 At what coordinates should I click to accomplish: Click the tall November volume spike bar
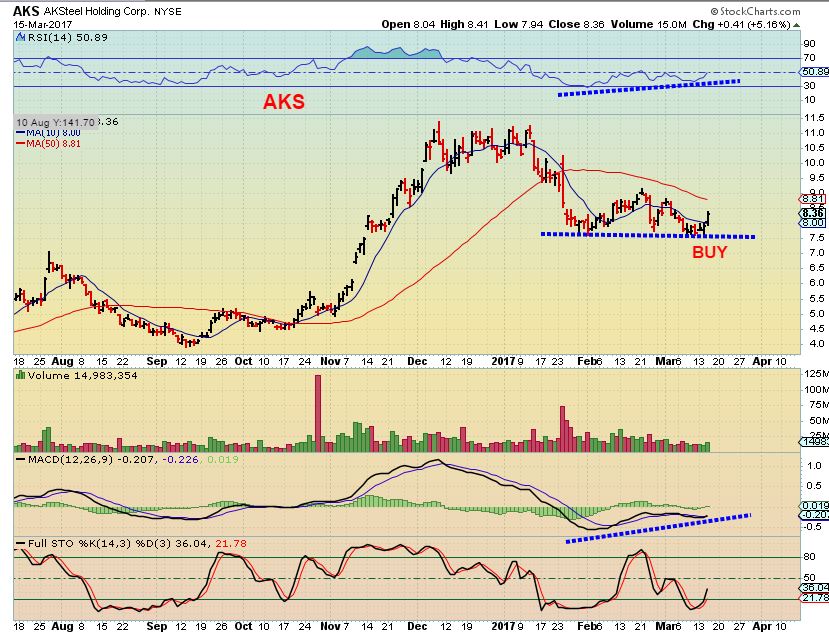click(318, 412)
